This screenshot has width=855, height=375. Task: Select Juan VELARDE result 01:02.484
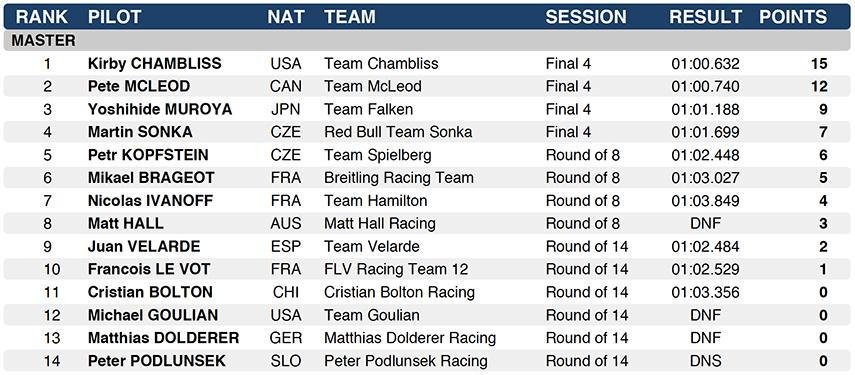(706, 247)
